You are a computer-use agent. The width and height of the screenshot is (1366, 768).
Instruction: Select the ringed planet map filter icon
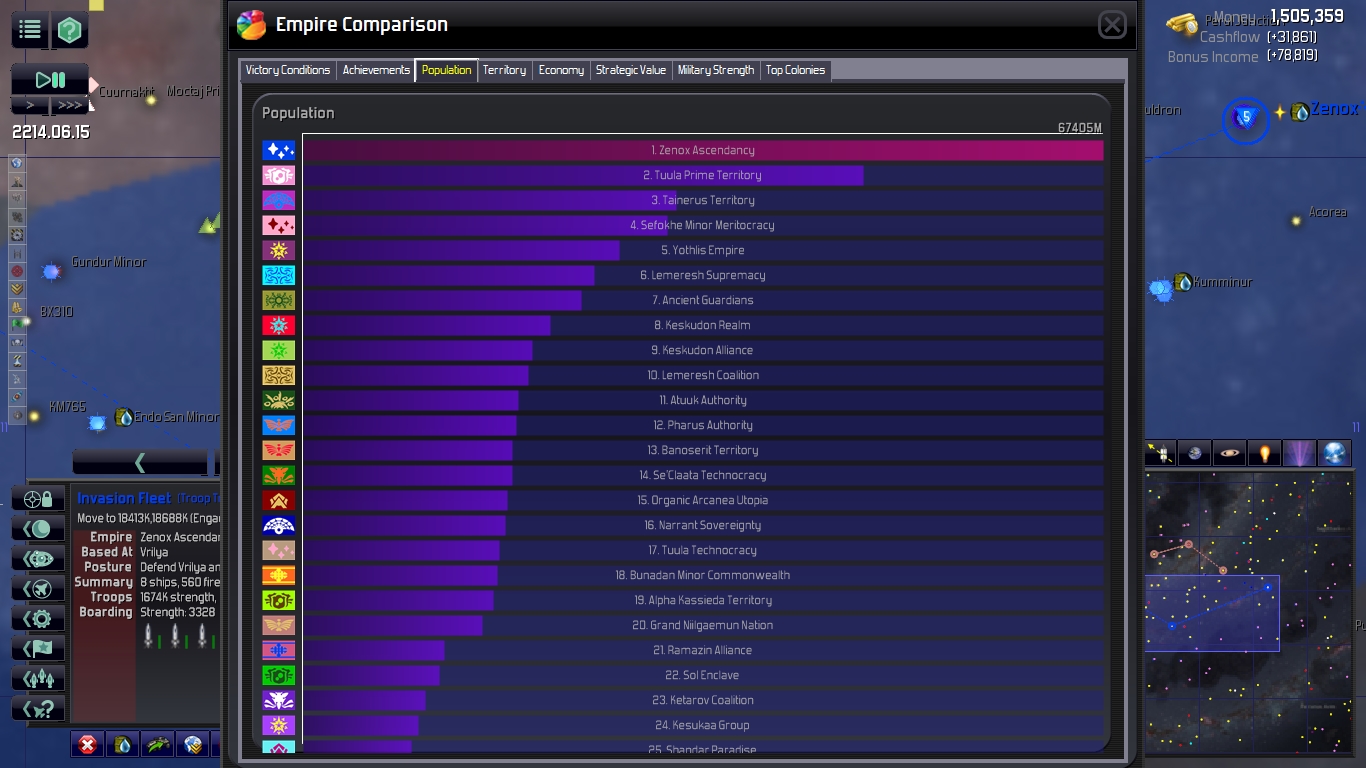tap(1230, 454)
